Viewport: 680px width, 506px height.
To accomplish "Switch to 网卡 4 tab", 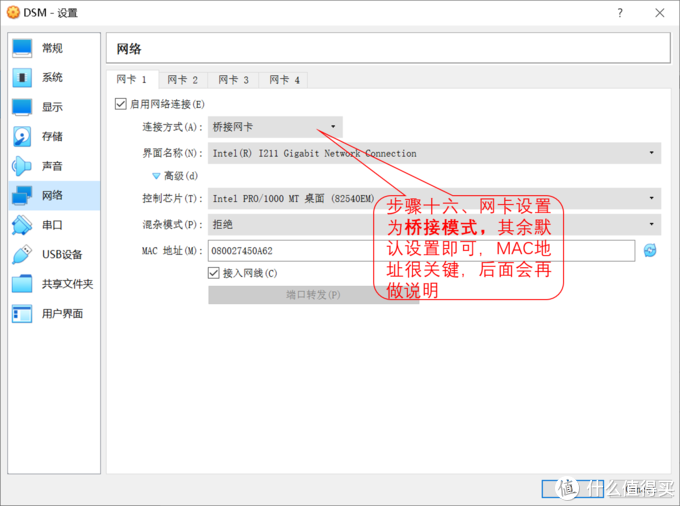I will pos(284,80).
